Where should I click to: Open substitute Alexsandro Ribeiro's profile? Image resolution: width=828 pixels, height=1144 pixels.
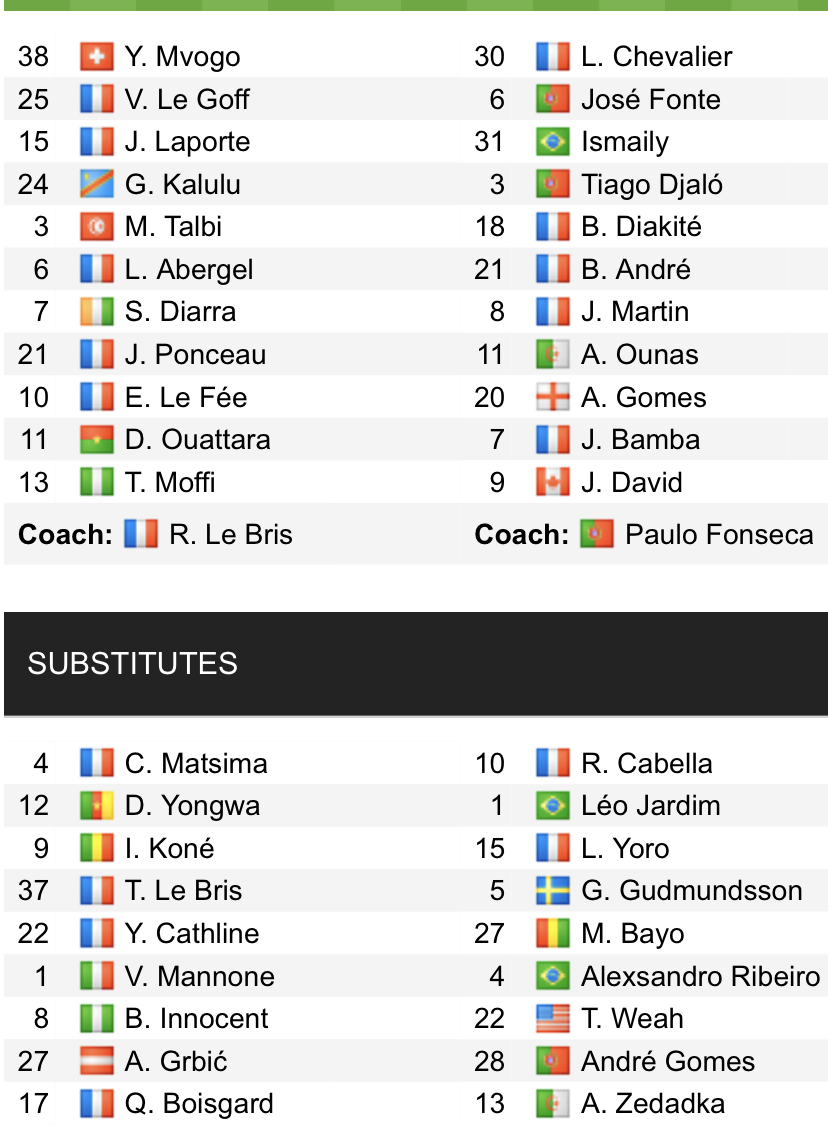(700, 977)
